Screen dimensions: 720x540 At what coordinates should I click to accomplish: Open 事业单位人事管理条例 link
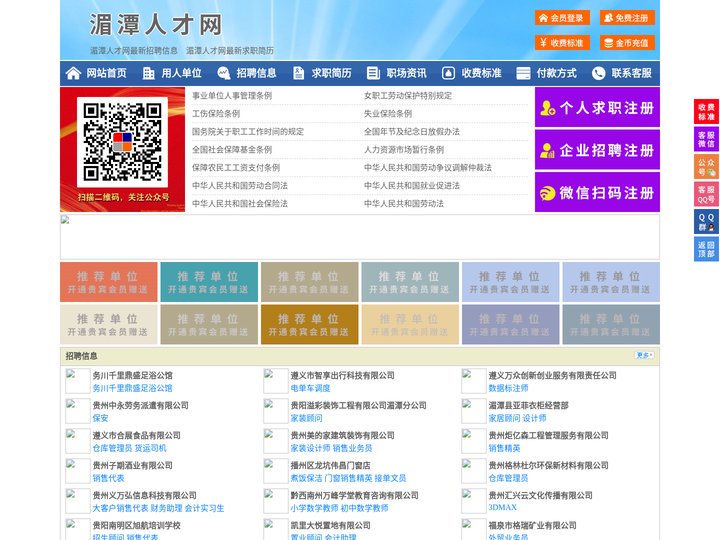click(232, 96)
